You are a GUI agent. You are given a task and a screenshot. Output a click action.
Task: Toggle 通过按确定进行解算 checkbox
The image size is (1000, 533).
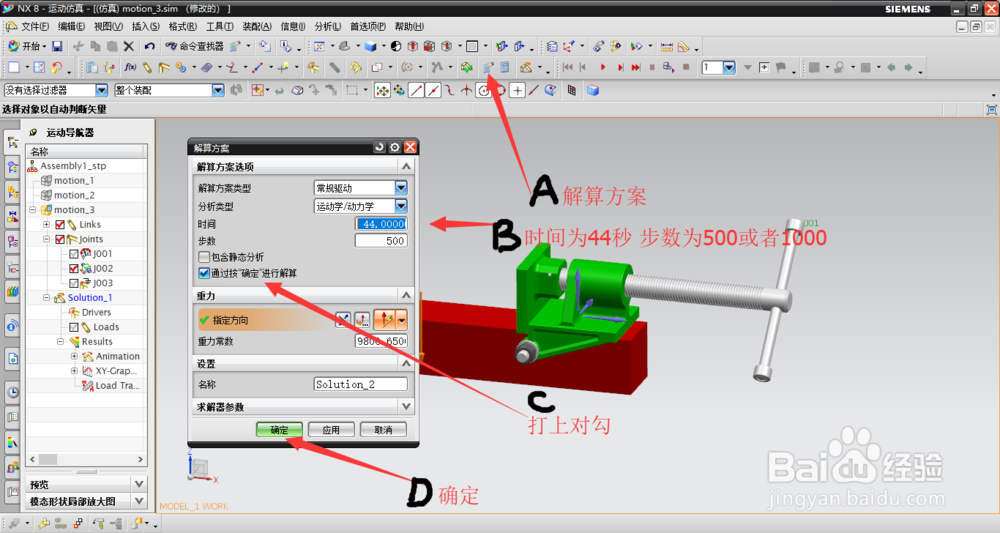(x=204, y=273)
